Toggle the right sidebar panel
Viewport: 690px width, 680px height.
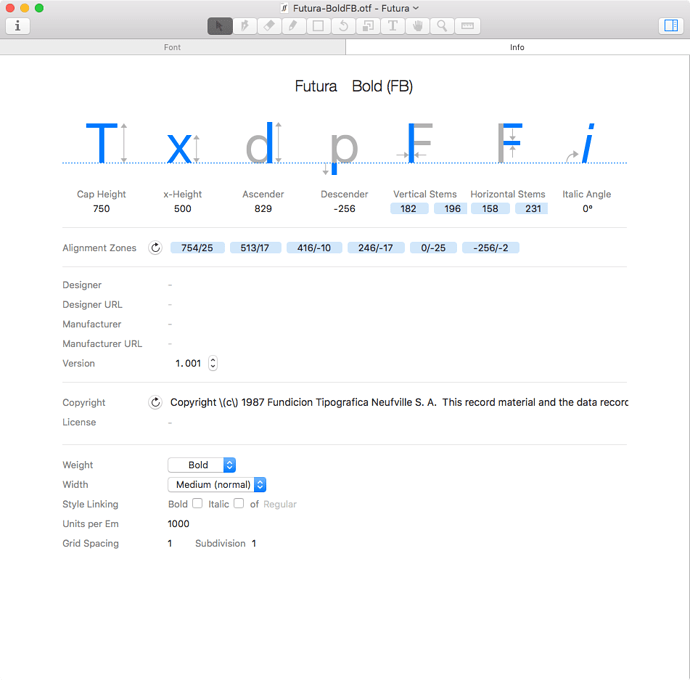point(671,26)
